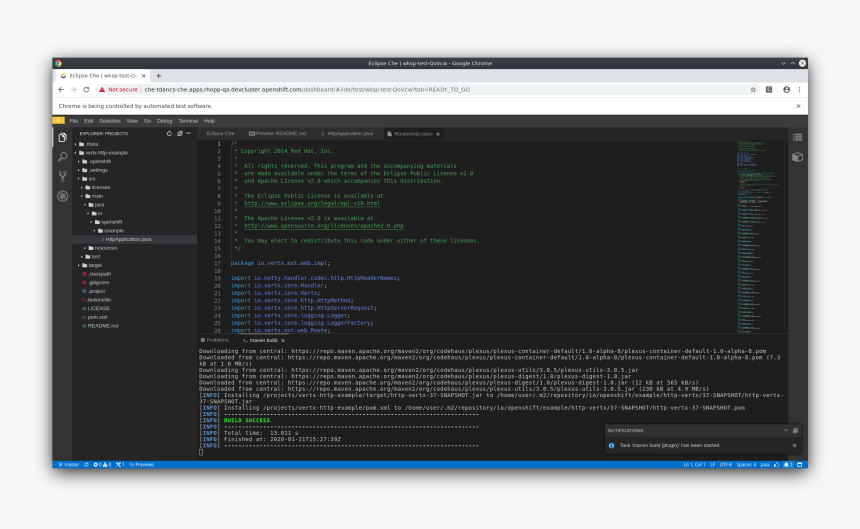The width and height of the screenshot is (860, 529).
Task: Open Chrome profile account icon
Action: [x=787, y=89]
